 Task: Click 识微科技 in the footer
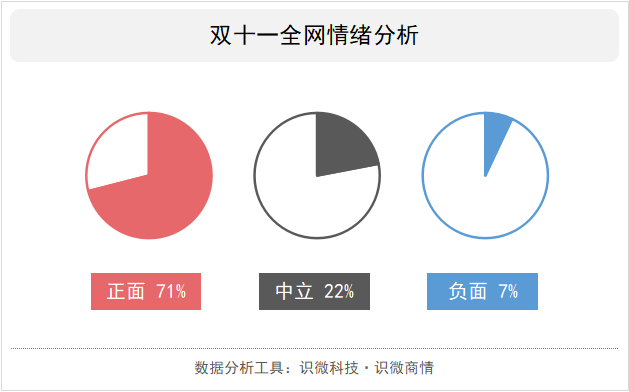point(329,368)
